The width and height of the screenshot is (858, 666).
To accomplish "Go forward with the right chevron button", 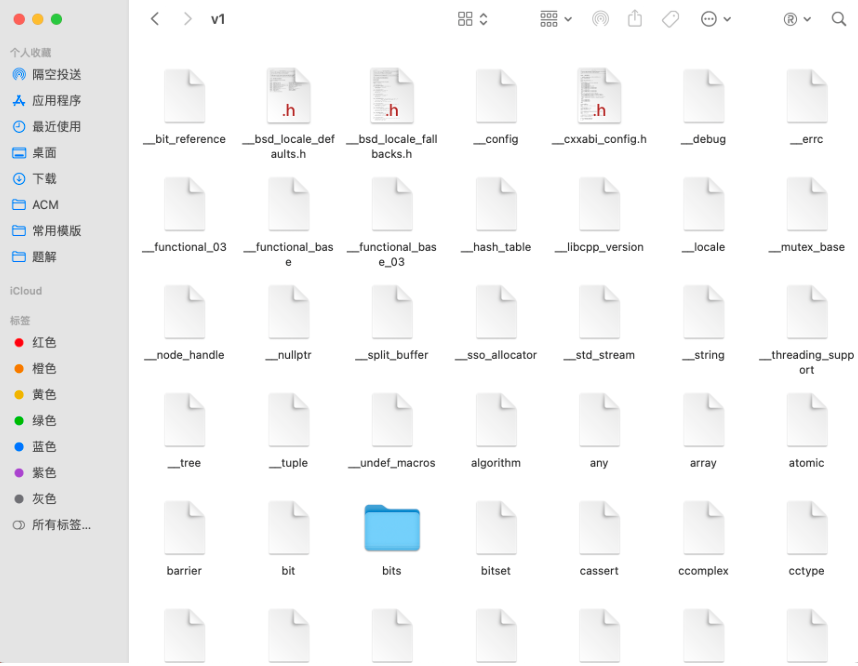I will coord(188,19).
